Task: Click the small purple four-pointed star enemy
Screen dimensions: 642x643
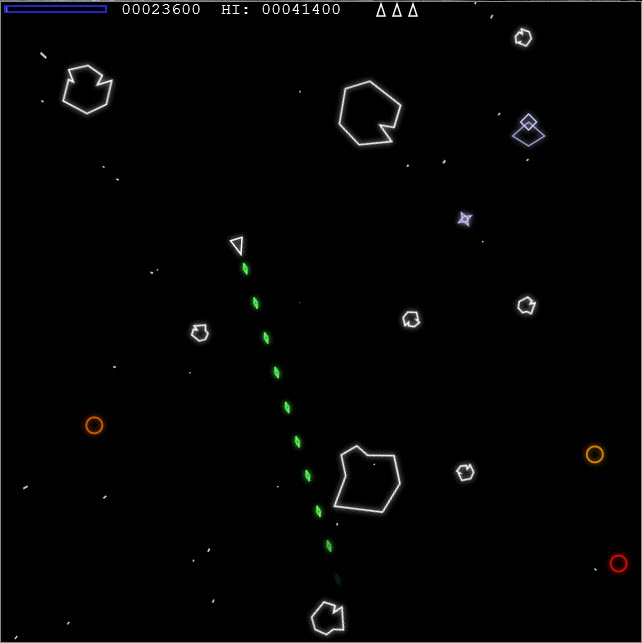Action: tap(465, 219)
